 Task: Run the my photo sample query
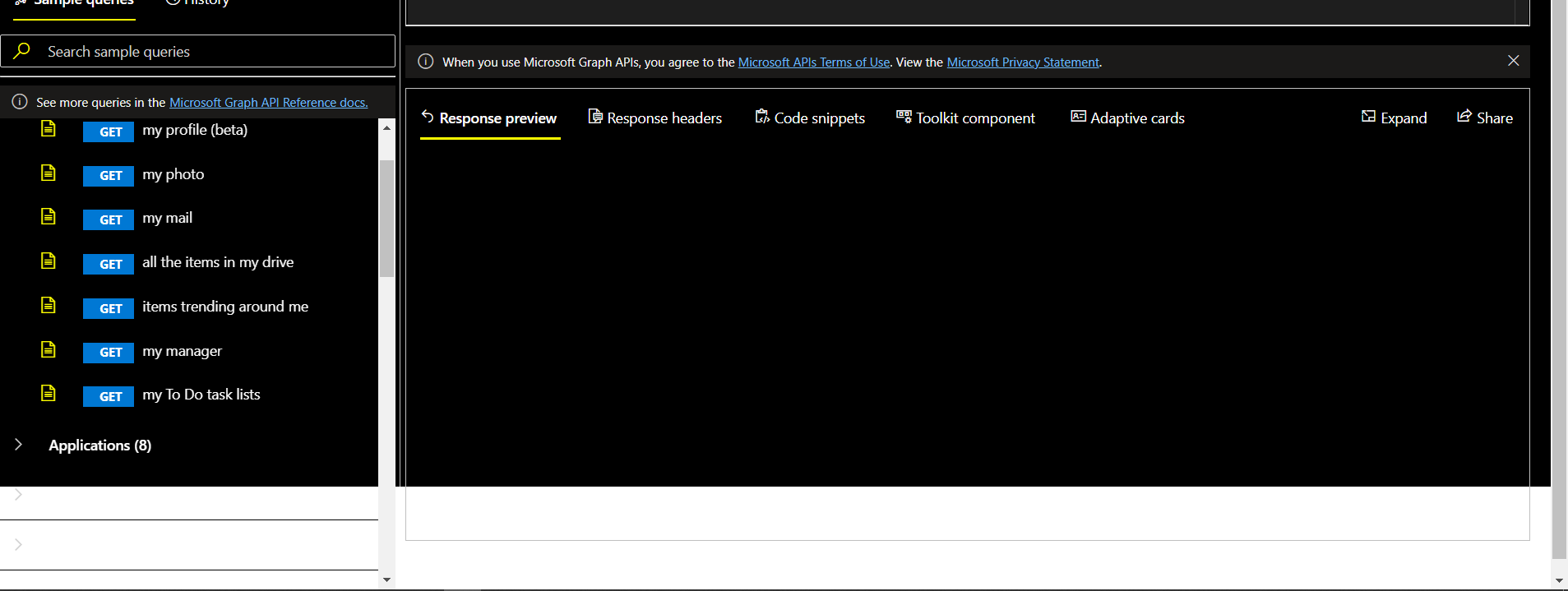(173, 174)
